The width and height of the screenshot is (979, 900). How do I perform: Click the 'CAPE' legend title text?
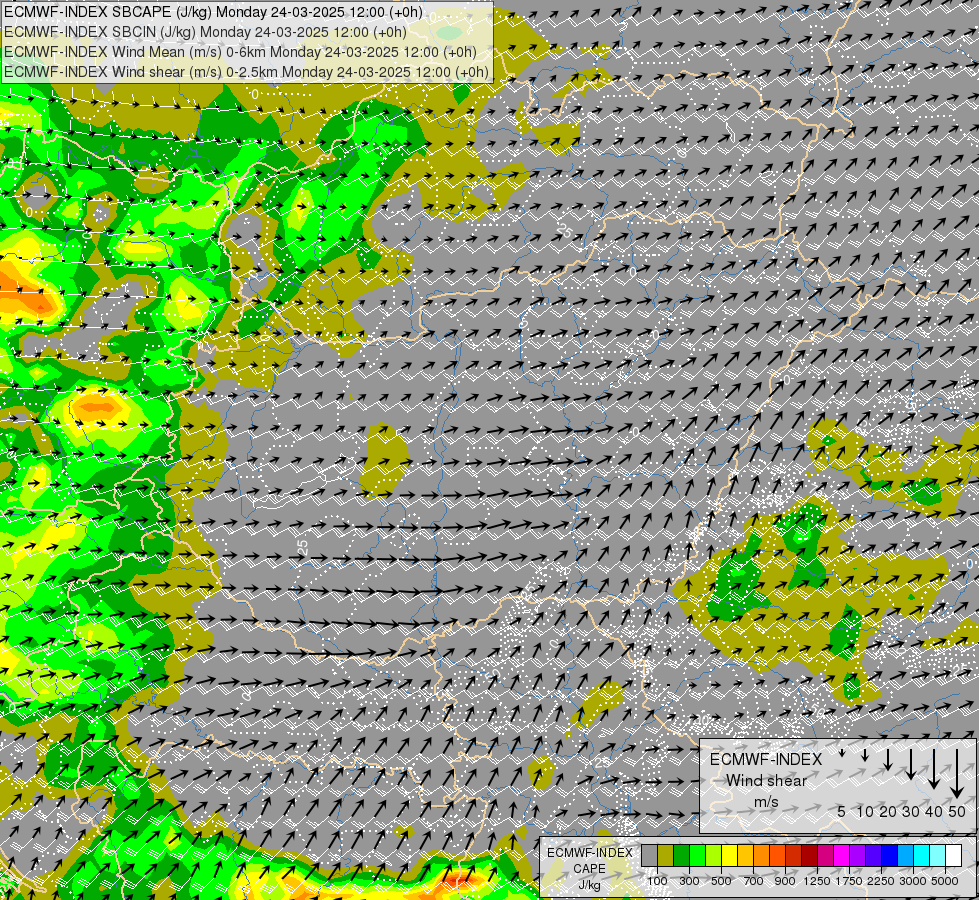(x=589, y=869)
